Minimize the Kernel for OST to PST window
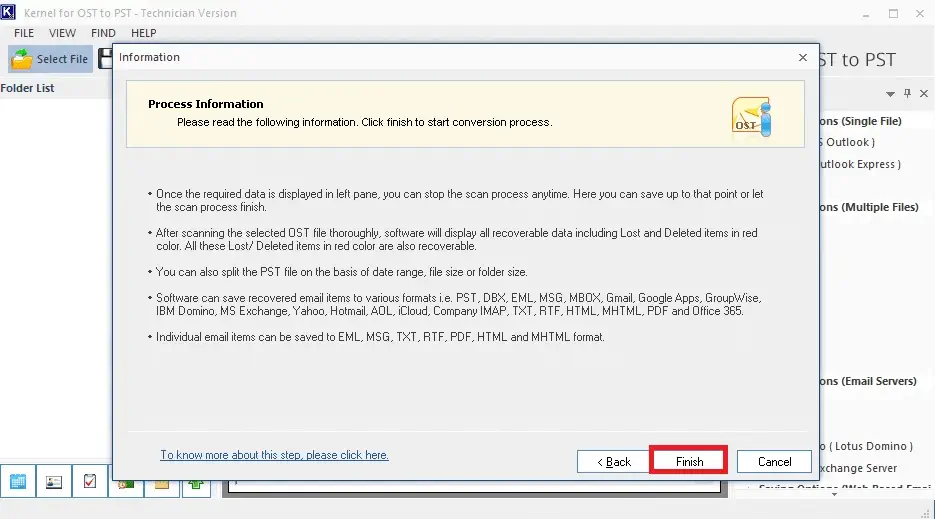Screen dimensions: 935x519 [x=866, y=13]
